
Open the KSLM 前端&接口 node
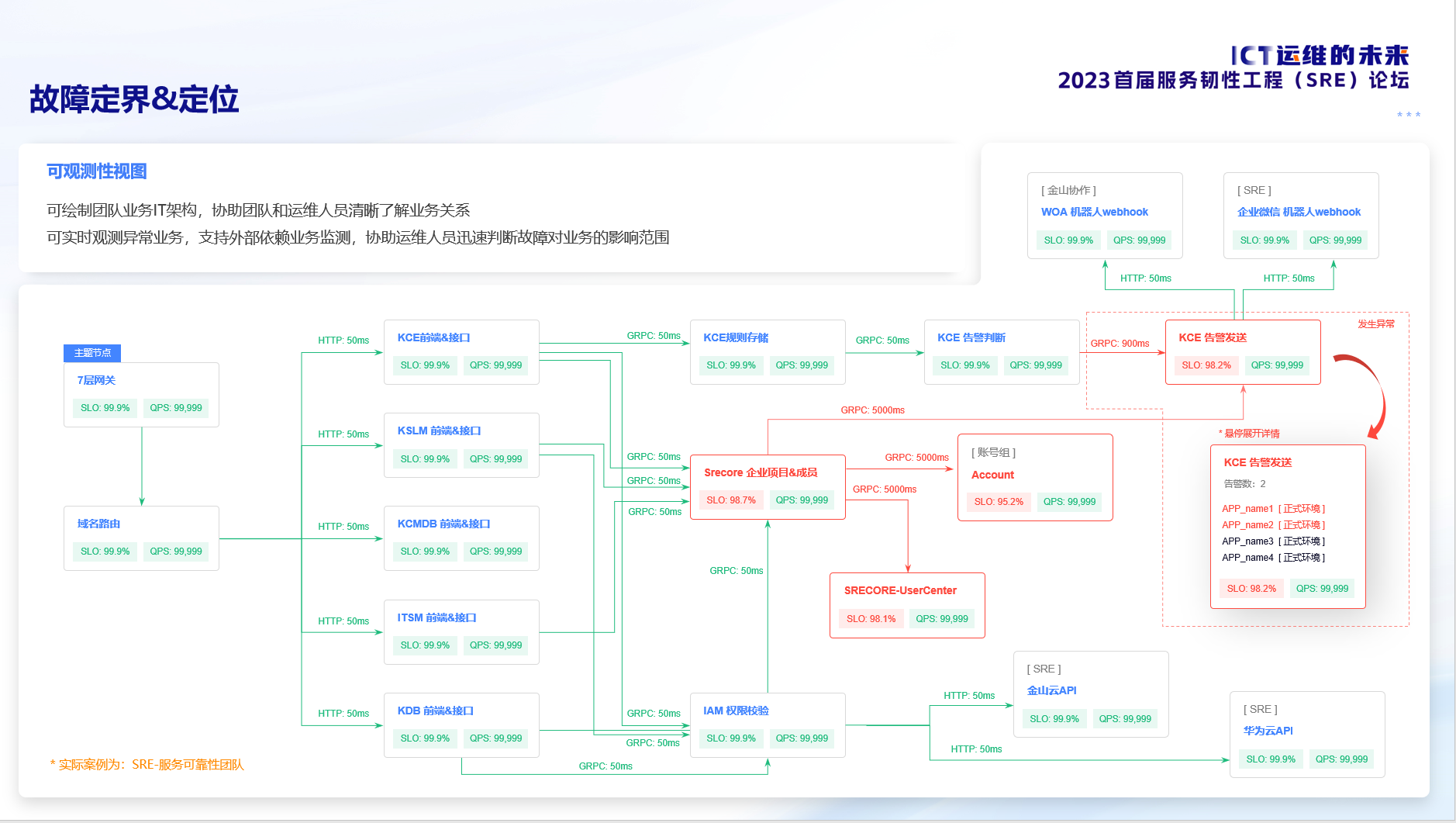tap(461, 445)
